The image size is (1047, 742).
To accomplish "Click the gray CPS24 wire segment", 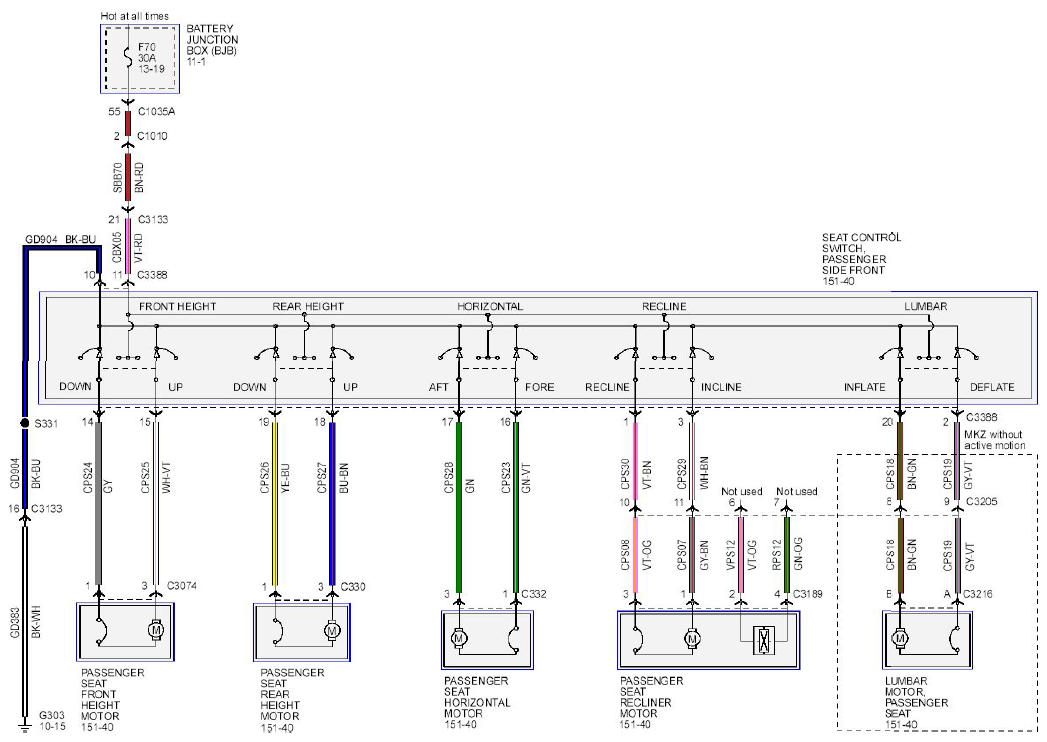I will [x=99, y=503].
